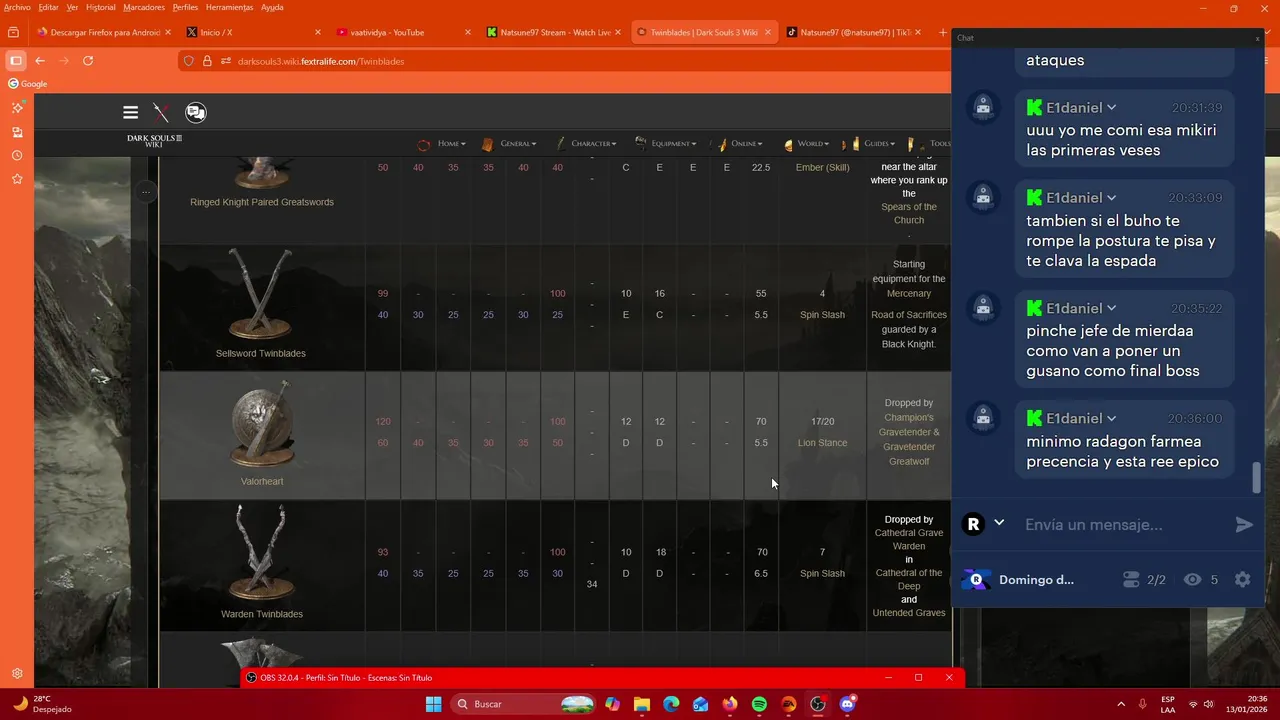
Task: Open the Historial menu
Action: coord(100,7)
